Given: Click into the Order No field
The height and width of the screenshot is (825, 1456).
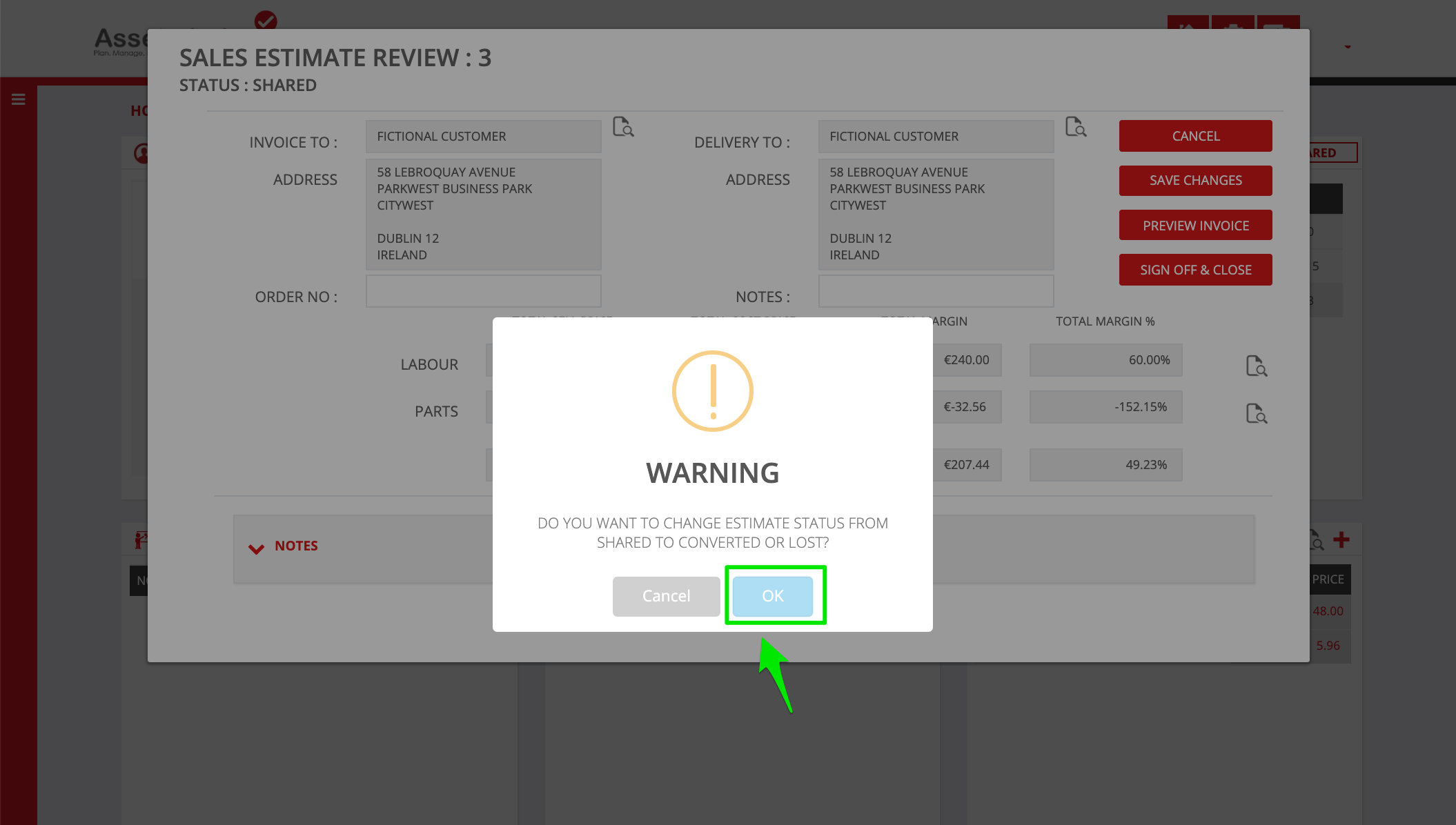Looking at the screenshot, I should point(483,291).
